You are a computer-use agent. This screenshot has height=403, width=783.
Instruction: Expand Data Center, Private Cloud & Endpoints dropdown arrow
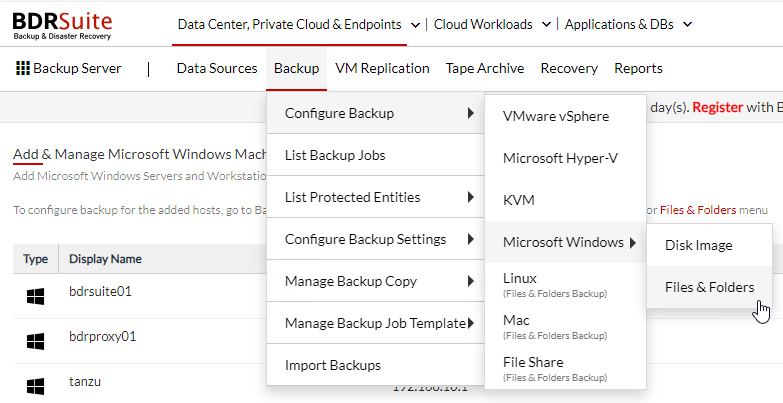click(x=415, y=25)
